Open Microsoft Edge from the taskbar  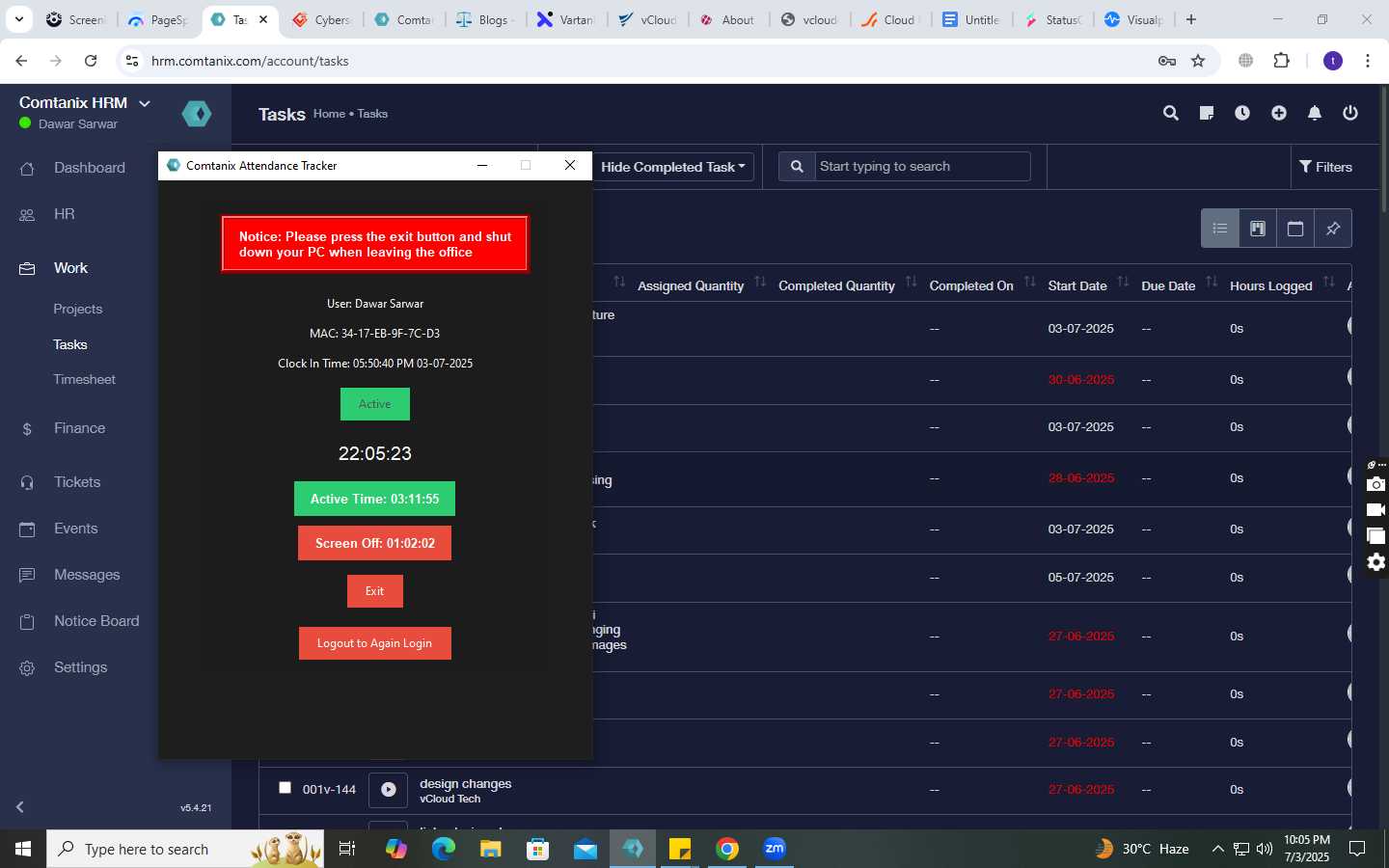click(x=443, y=849)
